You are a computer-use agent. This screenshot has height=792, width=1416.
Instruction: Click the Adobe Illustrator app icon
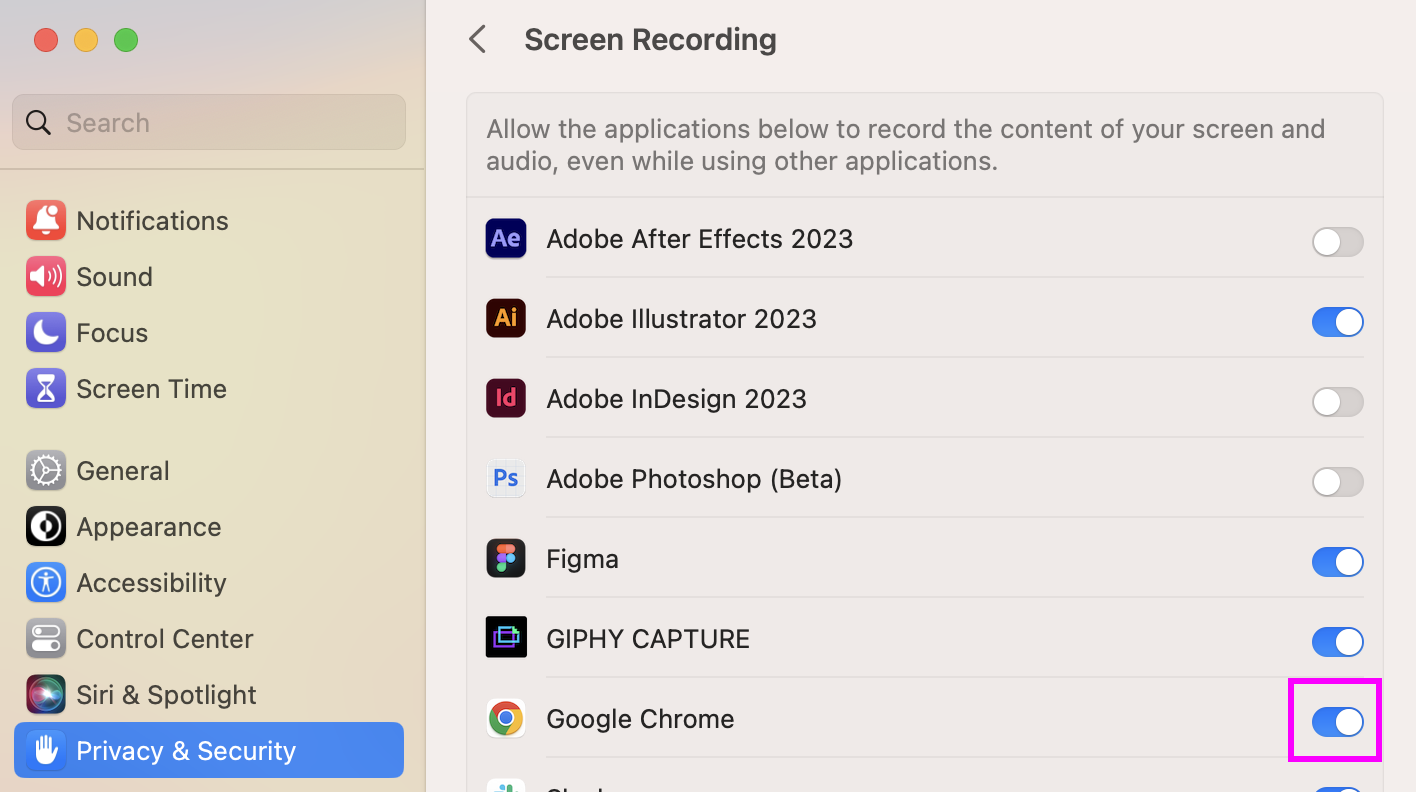pyautogui.click(x=506, y=319)
